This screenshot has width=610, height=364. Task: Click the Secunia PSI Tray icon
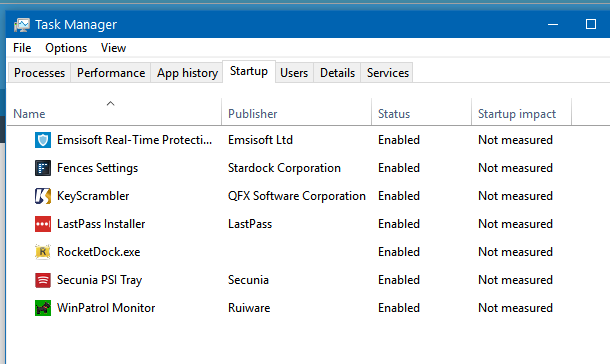(x=43, y=280)
